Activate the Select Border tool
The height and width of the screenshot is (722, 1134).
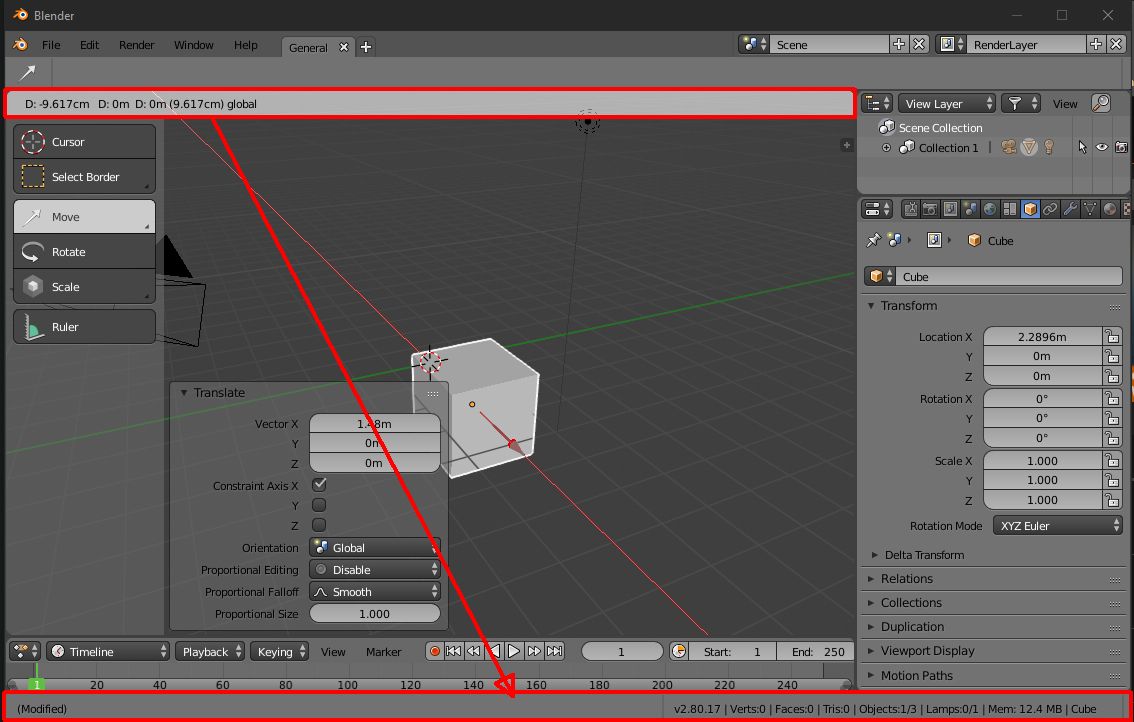coord(84,177)
